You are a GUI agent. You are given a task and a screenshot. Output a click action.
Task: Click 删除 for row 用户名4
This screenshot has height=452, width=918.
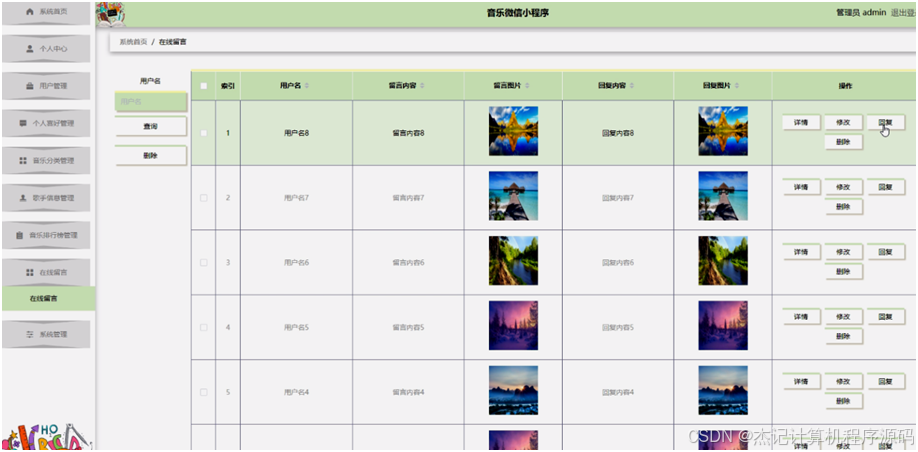(843, 401)
